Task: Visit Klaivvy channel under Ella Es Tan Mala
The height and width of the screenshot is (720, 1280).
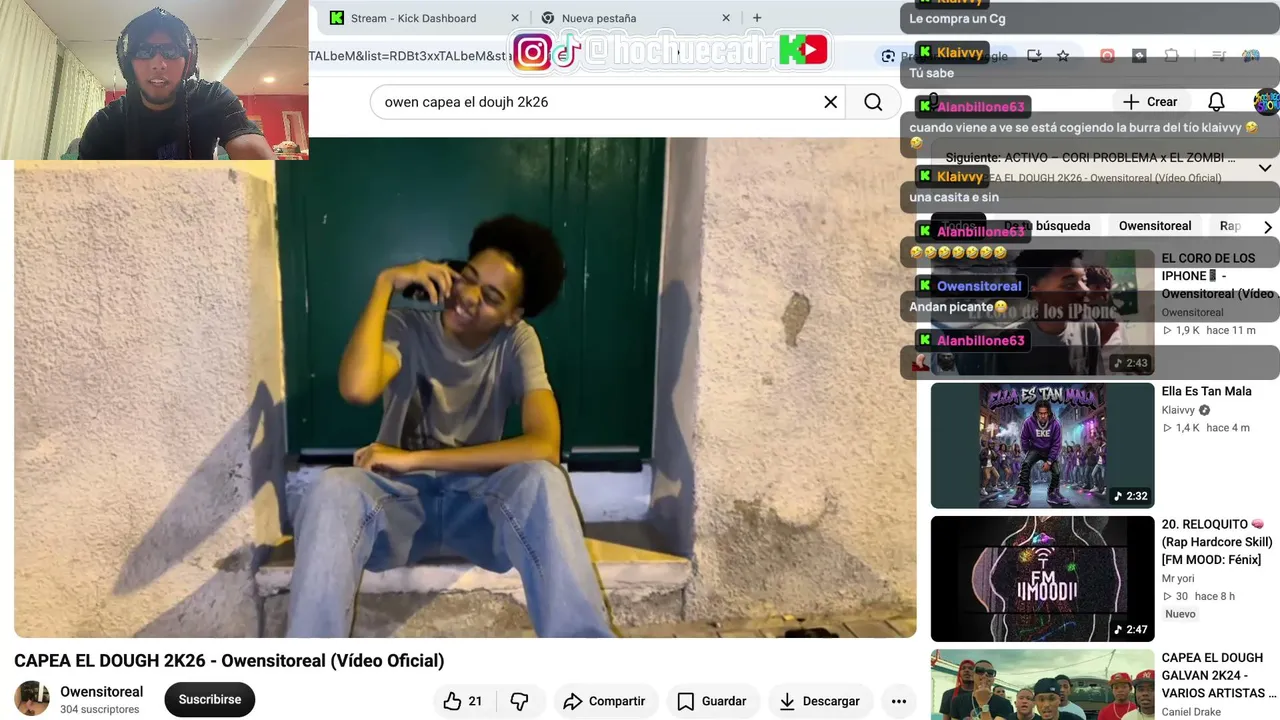Action: click(x=1178, y=410)
